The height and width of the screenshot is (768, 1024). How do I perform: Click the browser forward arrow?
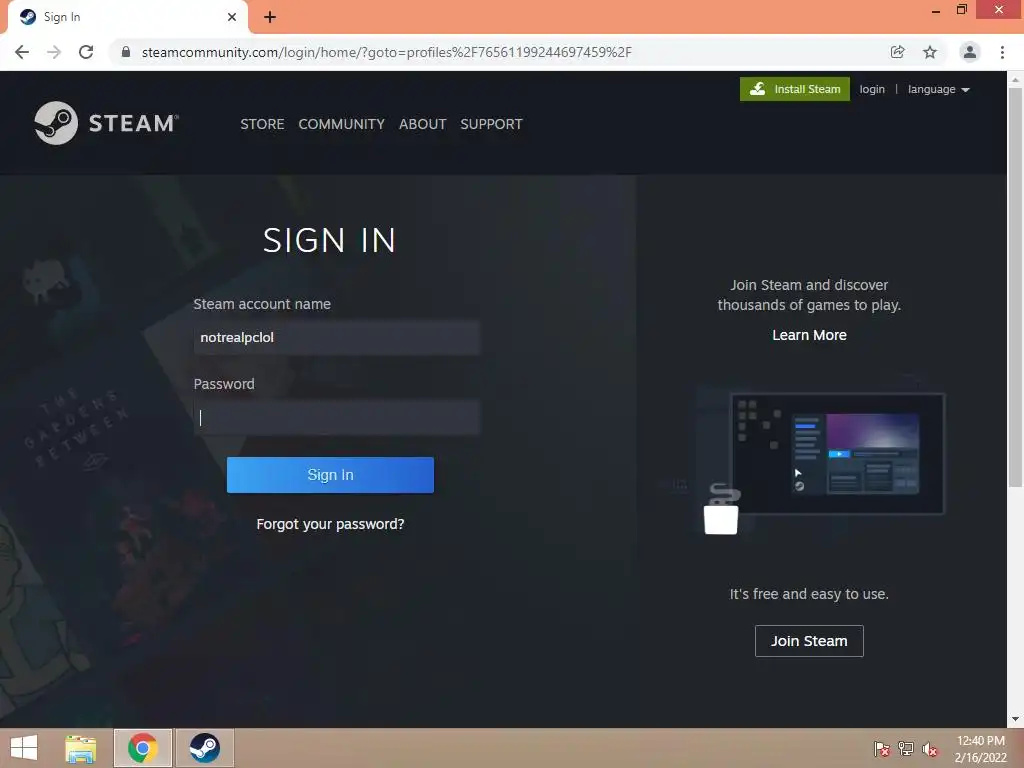[x=54, y=52]
